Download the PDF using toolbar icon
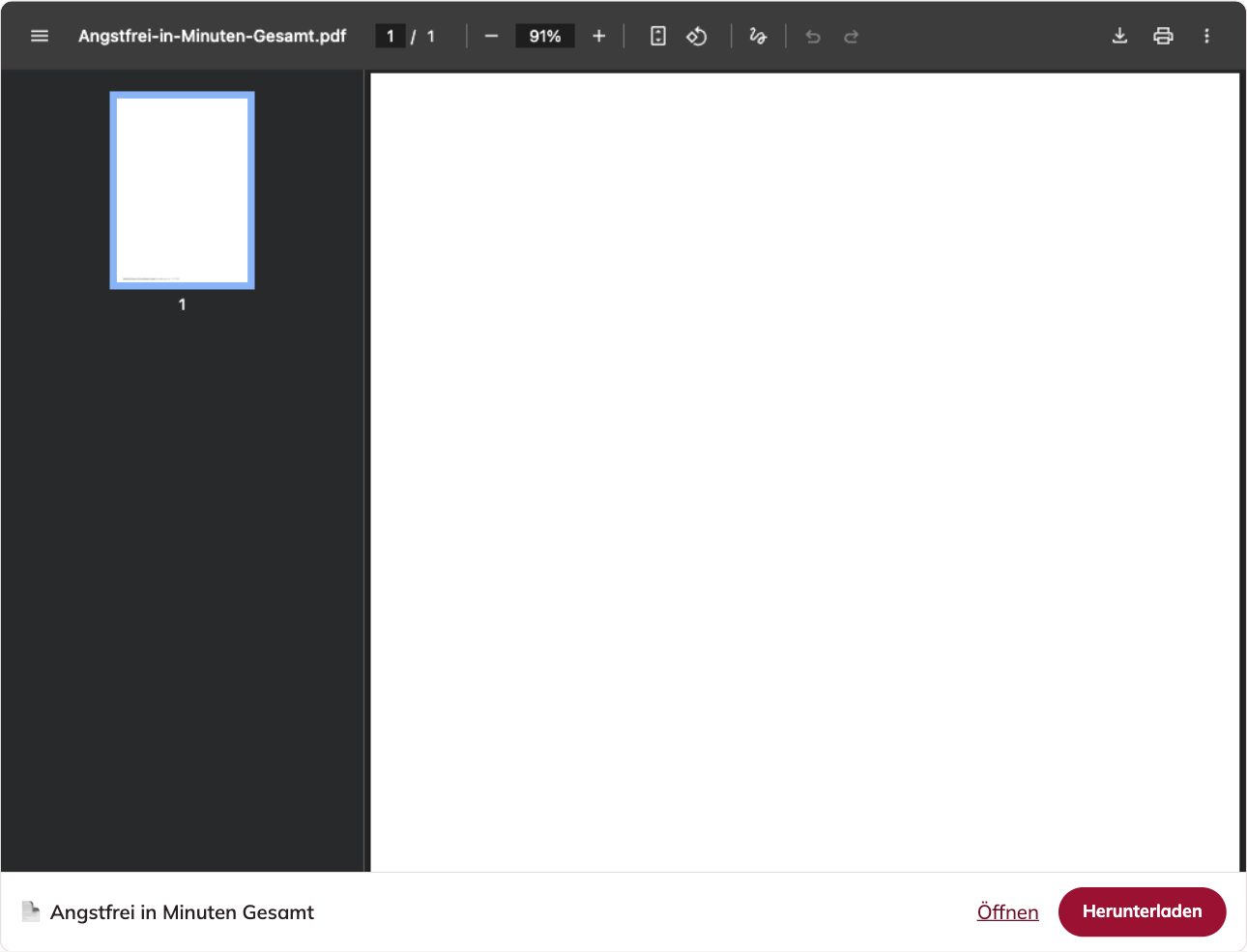The height and width of the screenshot is (952, 1247). pyautogui.click(x=1119, y=36)
